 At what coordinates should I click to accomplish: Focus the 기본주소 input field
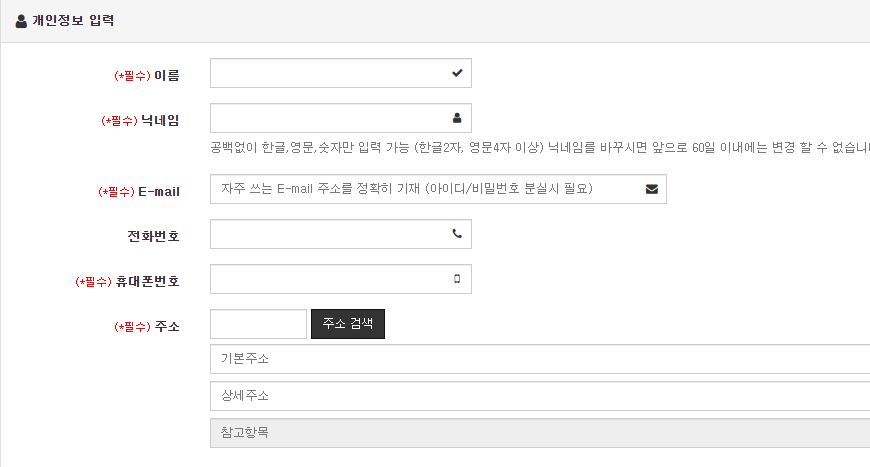[x=540, y=359]
